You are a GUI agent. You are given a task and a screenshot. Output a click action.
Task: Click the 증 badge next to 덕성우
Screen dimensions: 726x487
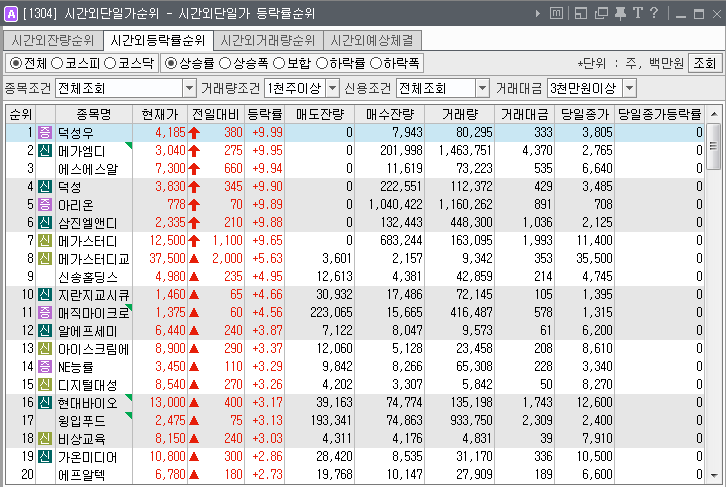[x=45, y=132]
